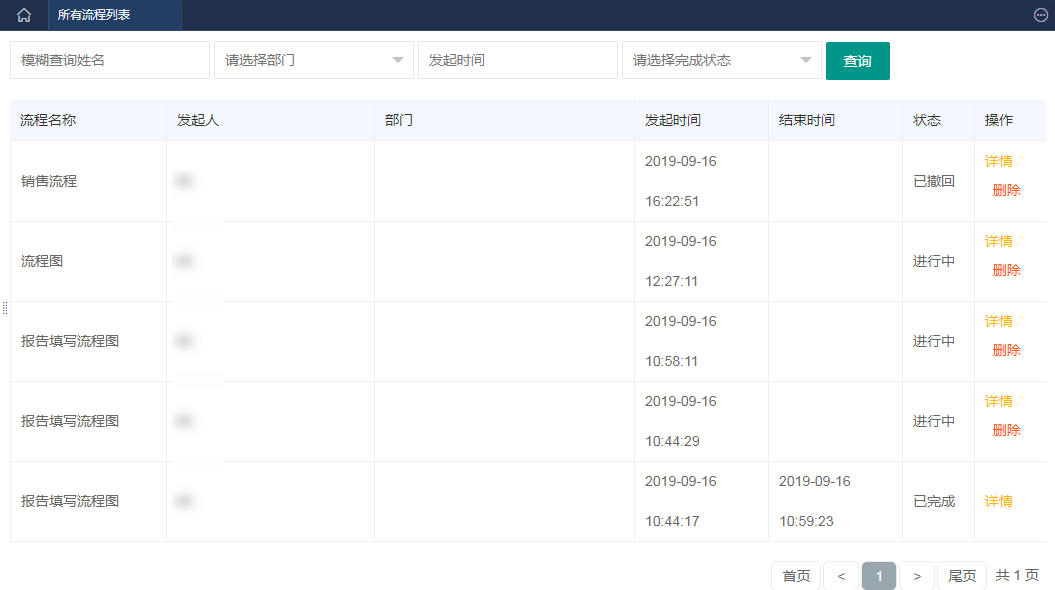1055x590 pixels.
Task: Open the more options circle icon
Action: coord(1040,15)
